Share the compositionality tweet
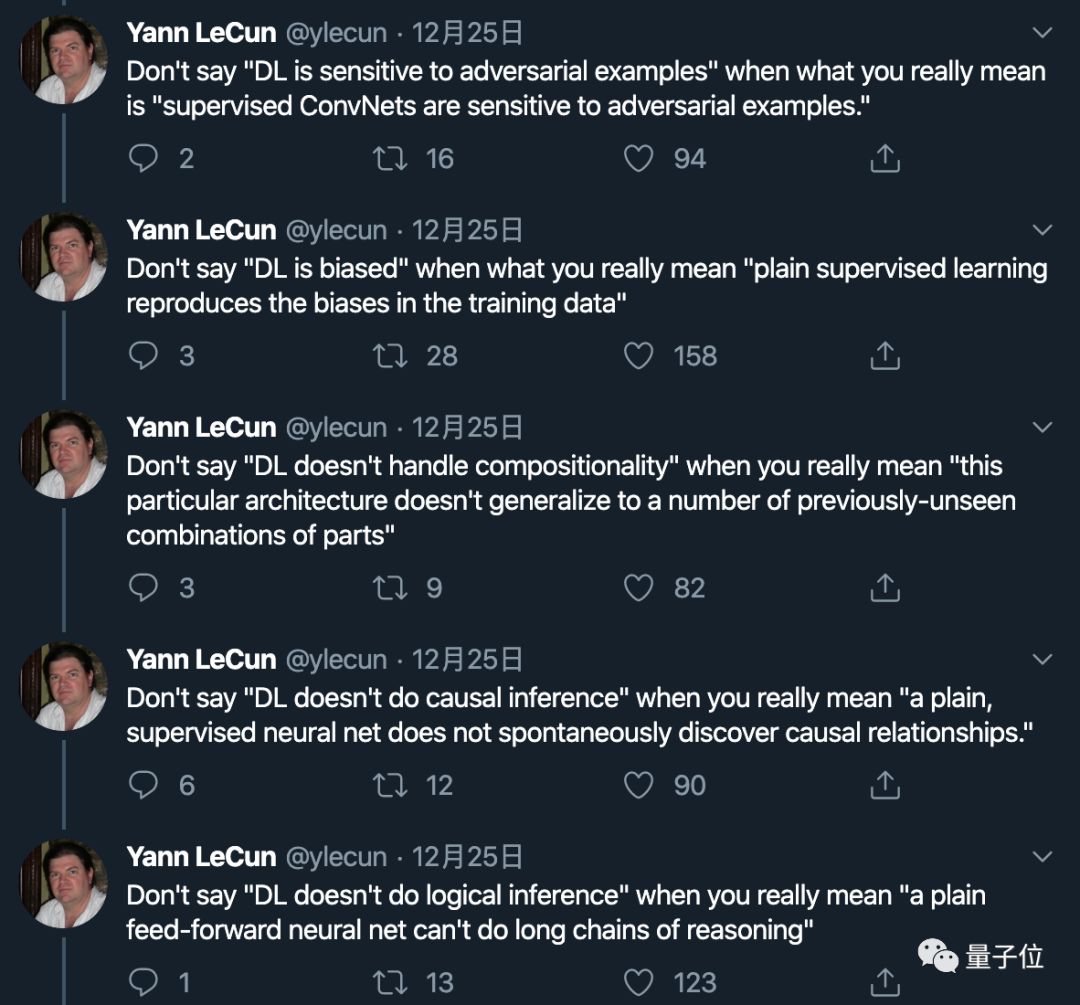Image resolution: width=1080 pixels, height=1005 pixels. point(885,588)
